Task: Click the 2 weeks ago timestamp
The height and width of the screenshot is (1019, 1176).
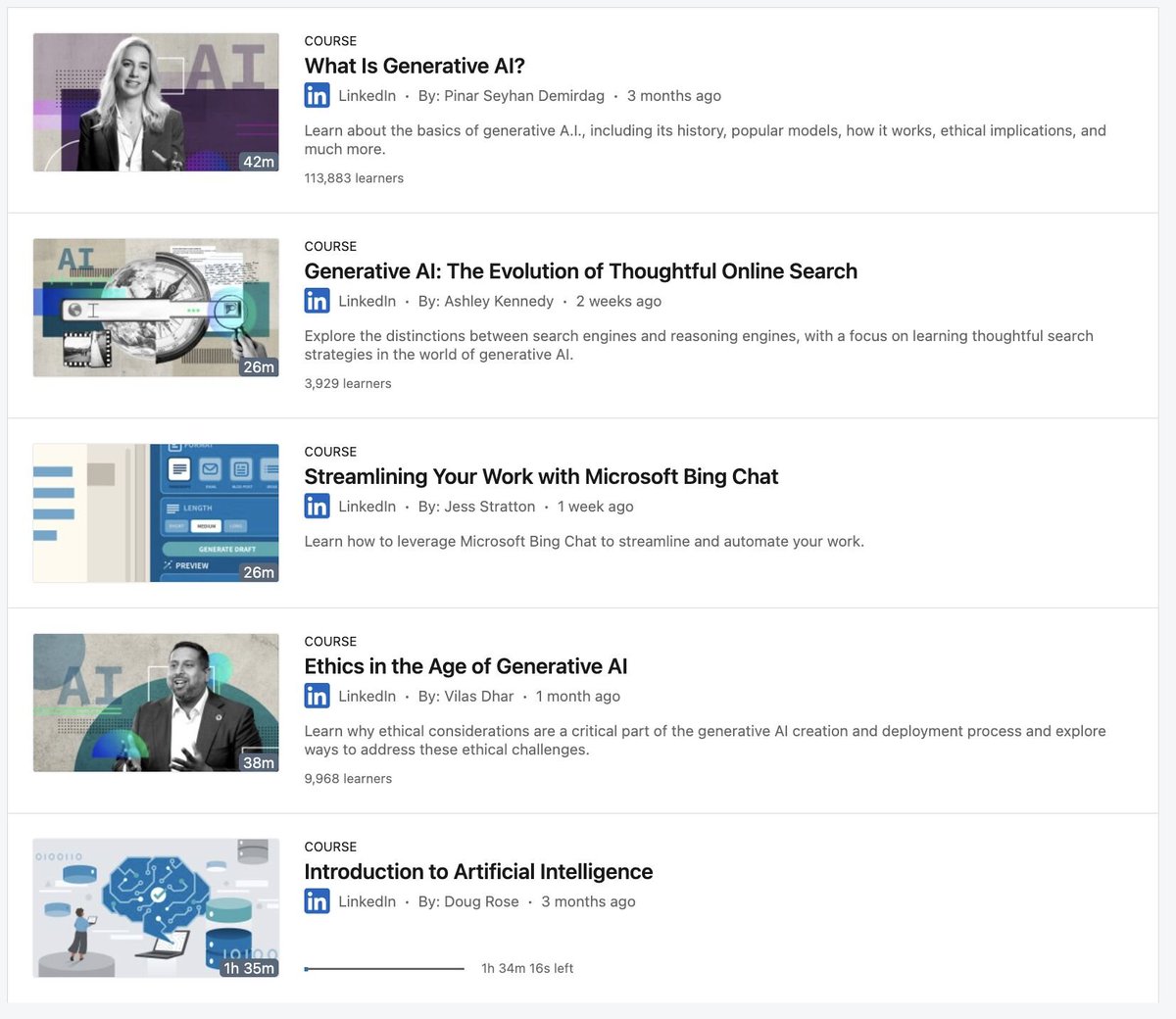Action: (x=618, y=302)
